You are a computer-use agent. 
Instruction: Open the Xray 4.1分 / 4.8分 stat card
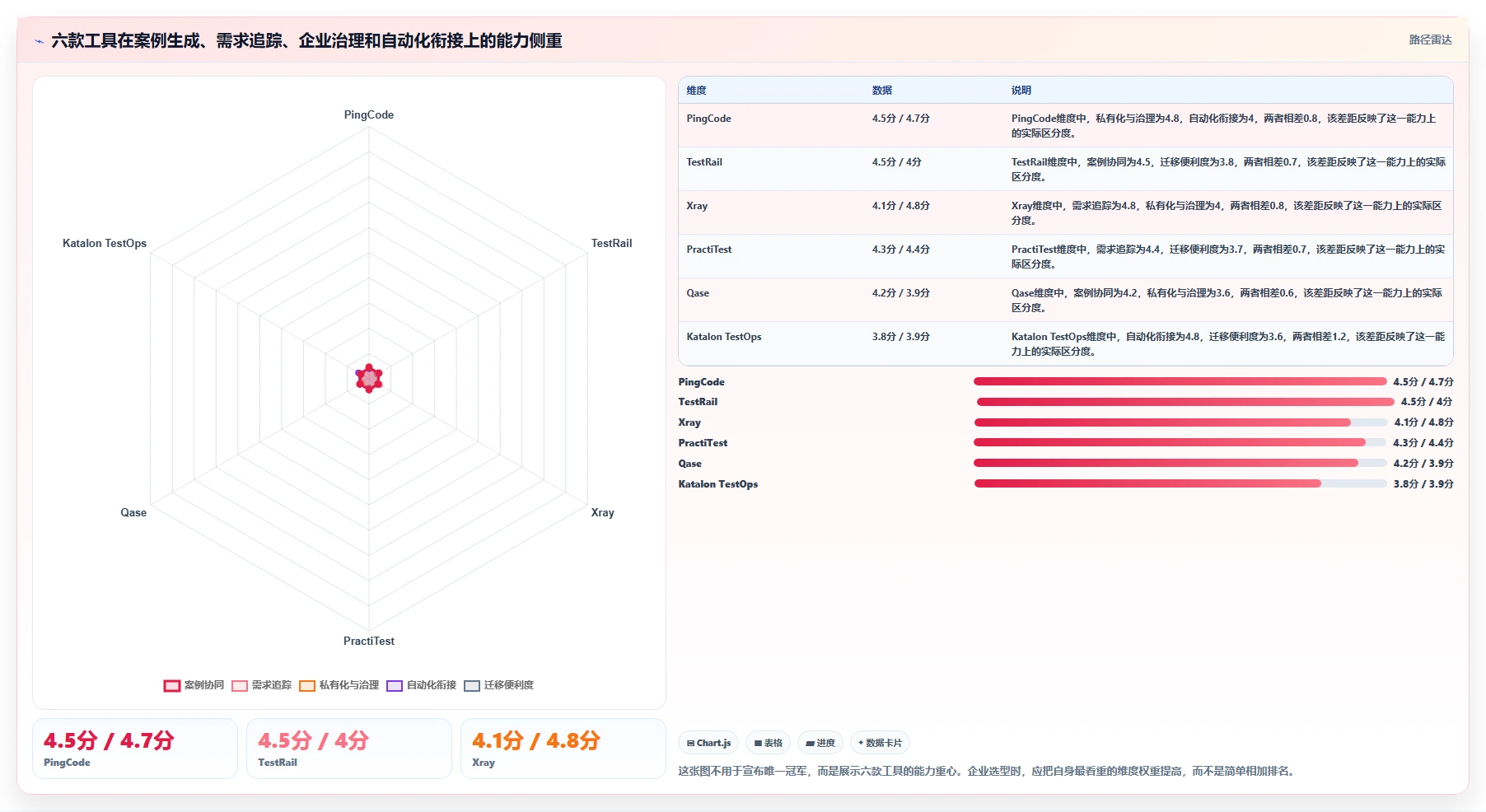coord(563,749)
